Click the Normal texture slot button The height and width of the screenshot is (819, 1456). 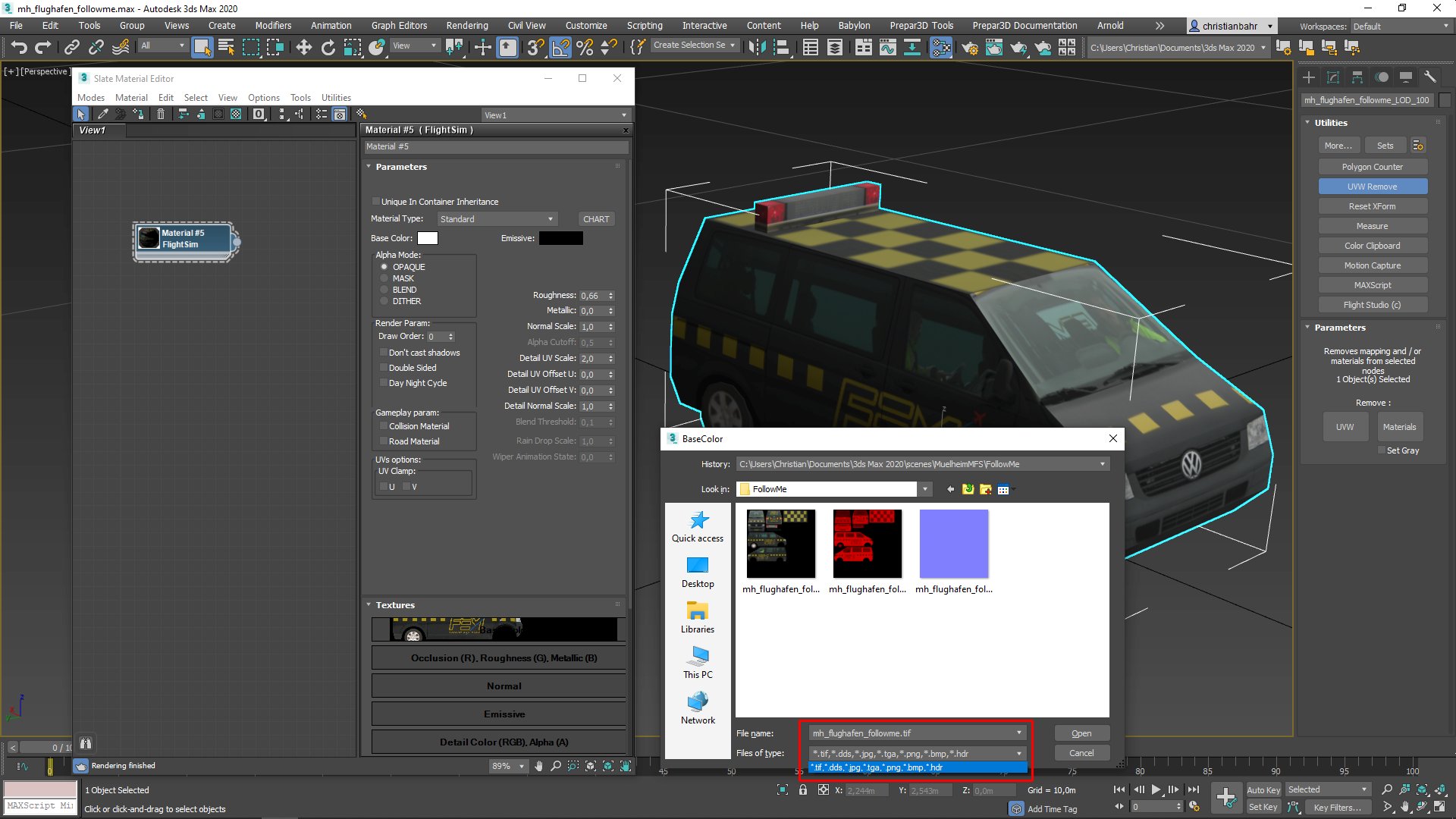tap(499, 686)
